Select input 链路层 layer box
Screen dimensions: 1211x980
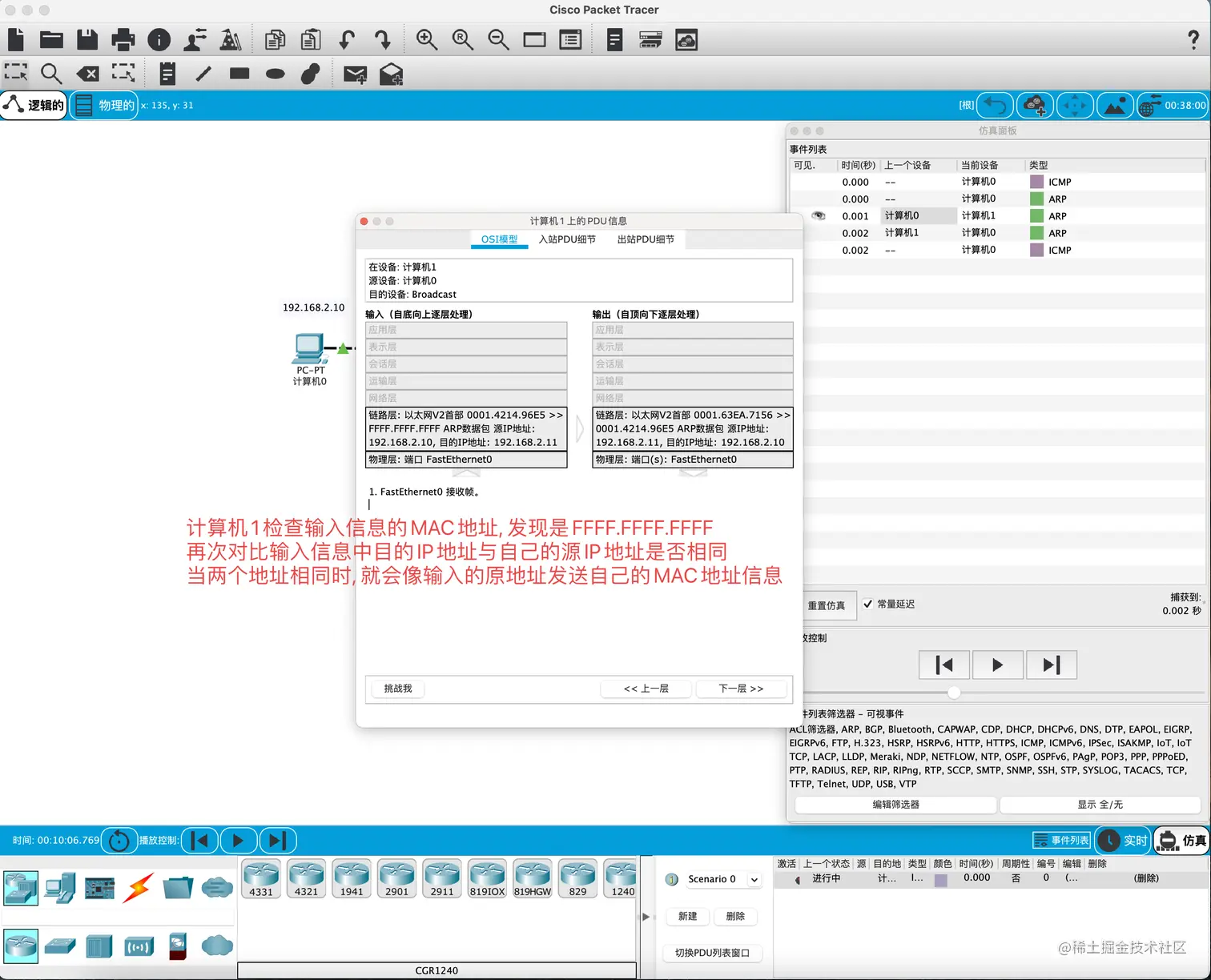[466, 429]
